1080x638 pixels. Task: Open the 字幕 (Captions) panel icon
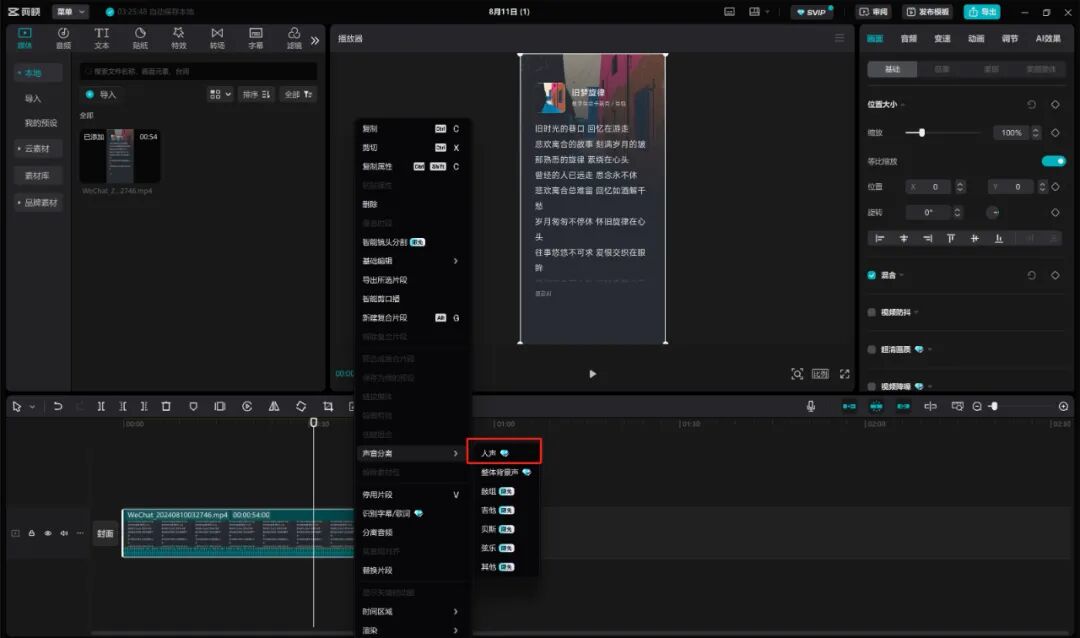coord(256,38)
